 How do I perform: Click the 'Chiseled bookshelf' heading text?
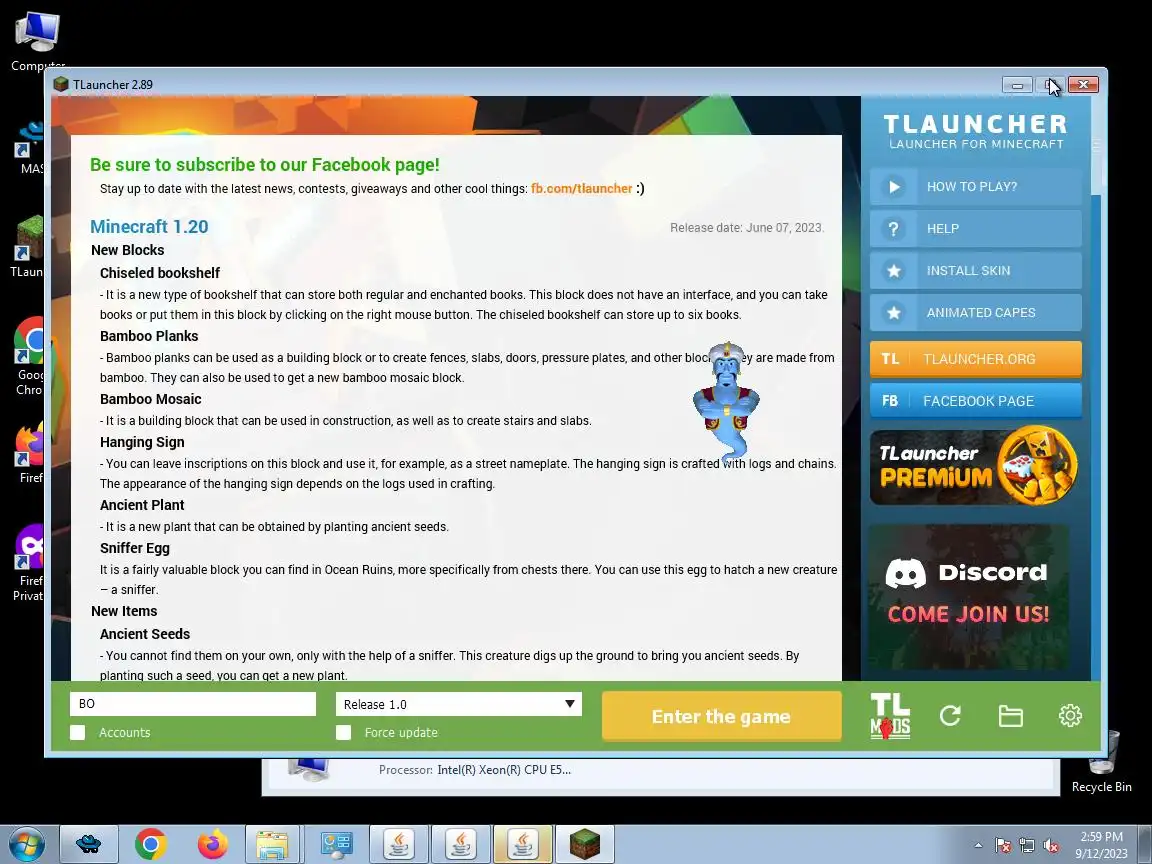159,273
